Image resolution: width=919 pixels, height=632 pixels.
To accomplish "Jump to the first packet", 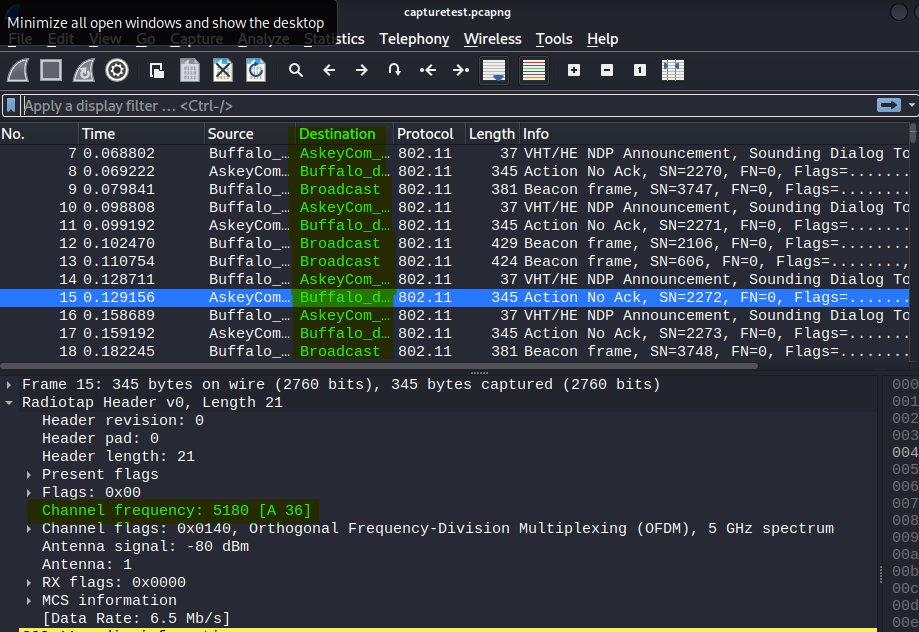I will coord(428,70).
